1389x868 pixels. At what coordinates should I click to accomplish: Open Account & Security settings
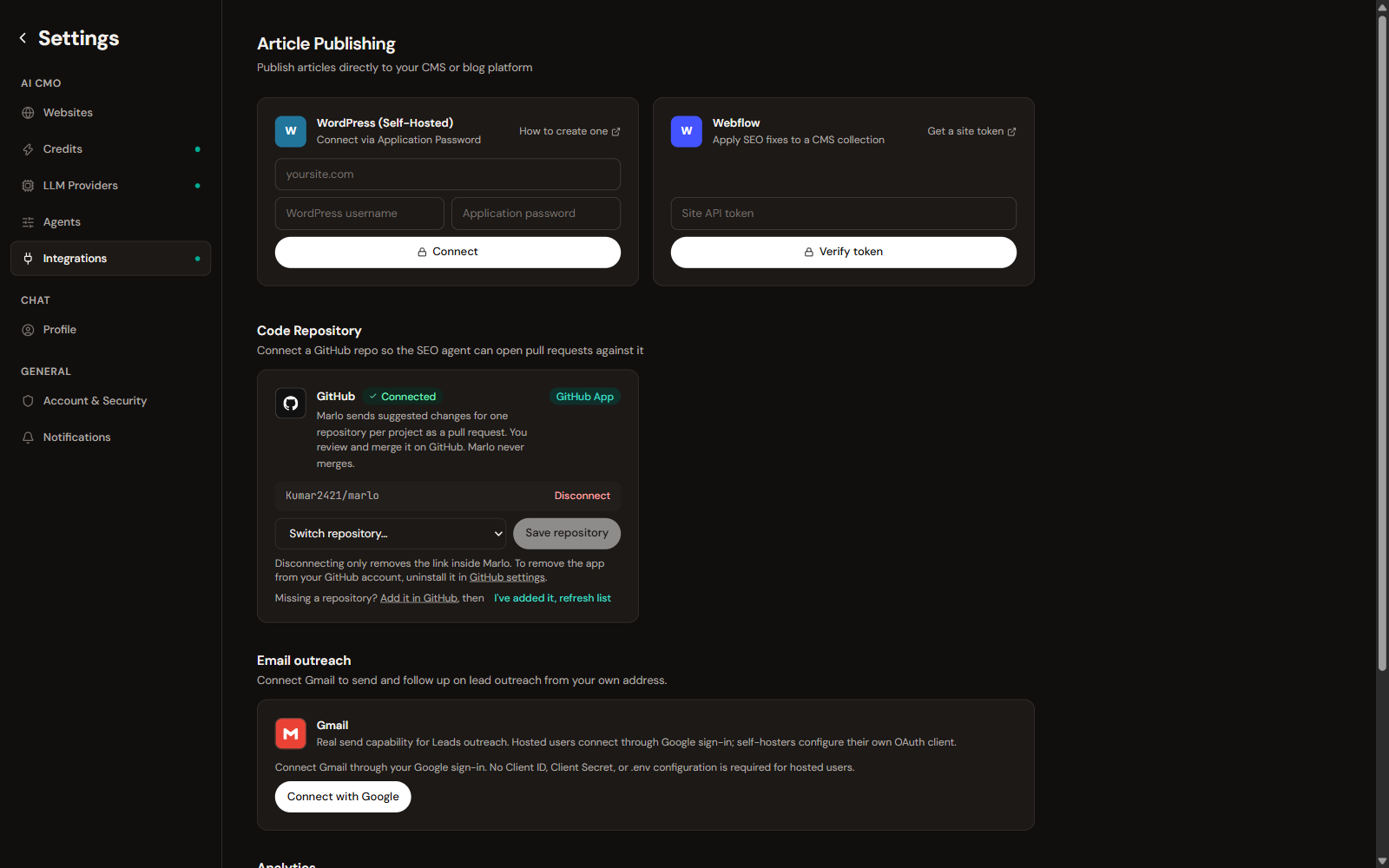tap(110, 401)
